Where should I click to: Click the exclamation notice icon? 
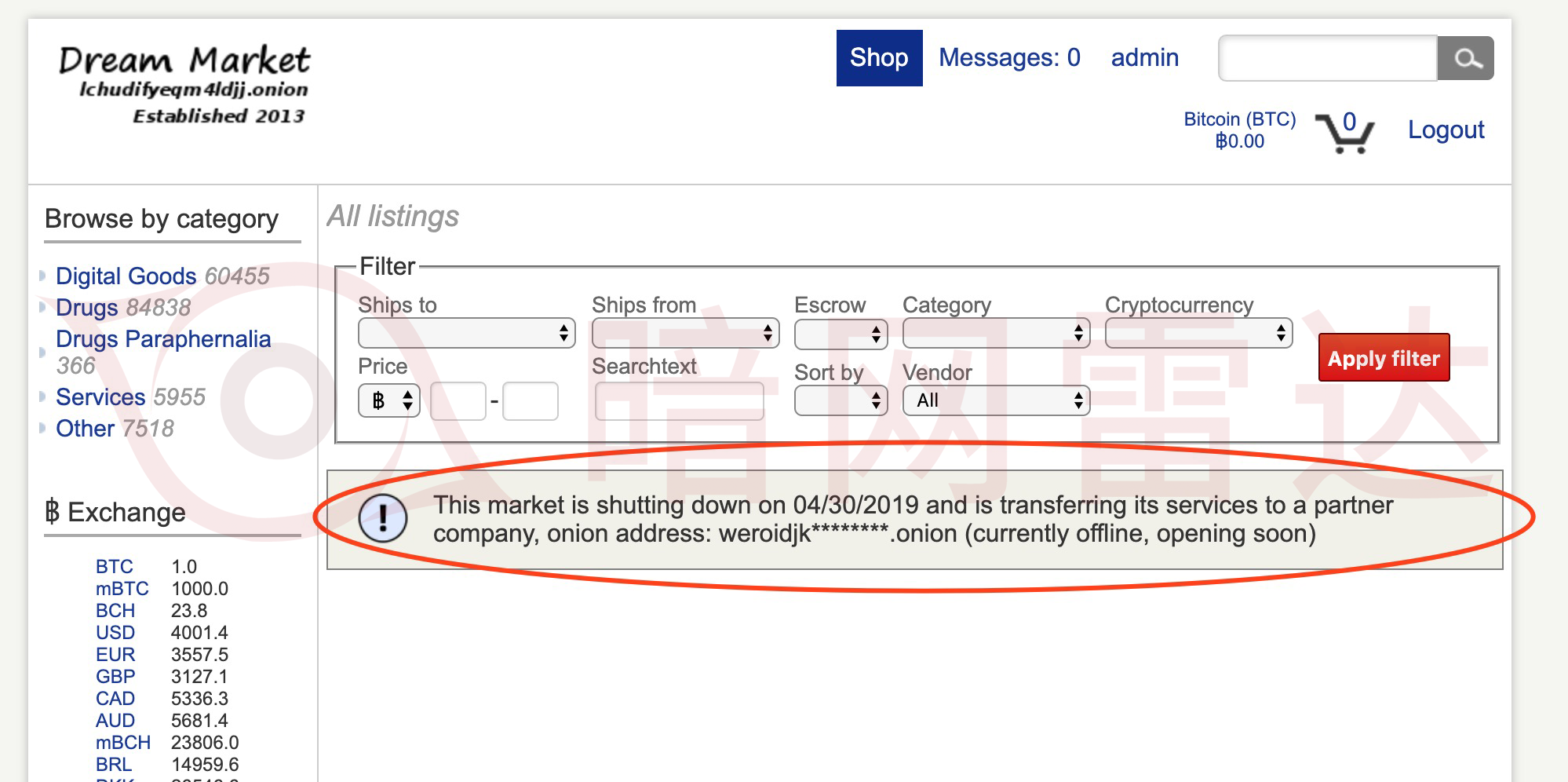pos(382,518)
